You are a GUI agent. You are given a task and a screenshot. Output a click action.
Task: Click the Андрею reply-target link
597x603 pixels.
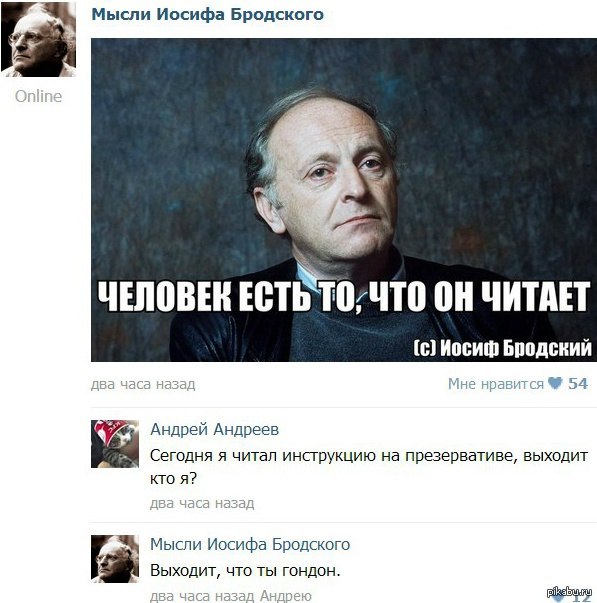285,596
